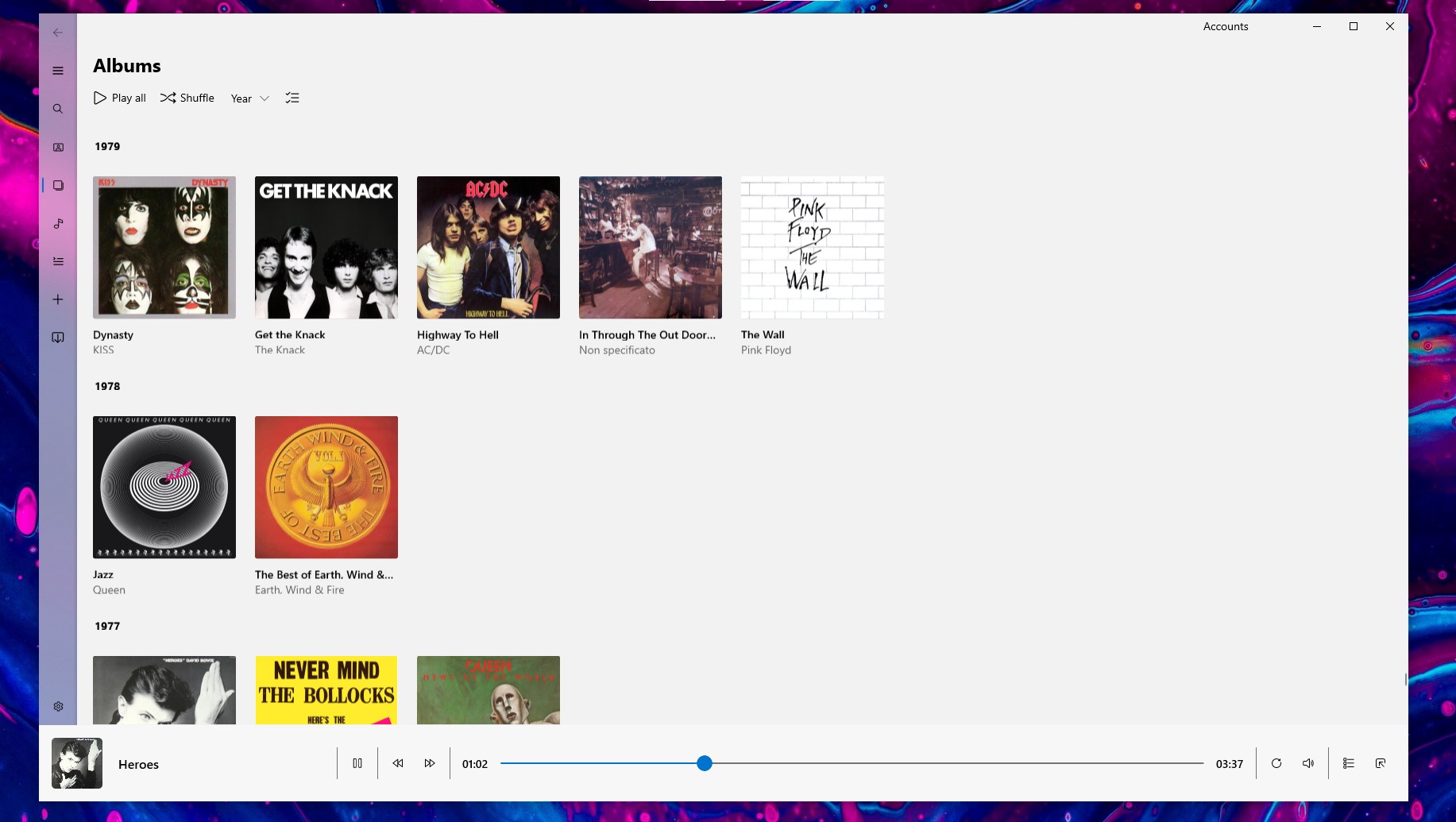Click the now playing Heroes thumbnail
The height and width of the screenshot is (822, 1456).
pyautogui.click(x=77, y=763)
